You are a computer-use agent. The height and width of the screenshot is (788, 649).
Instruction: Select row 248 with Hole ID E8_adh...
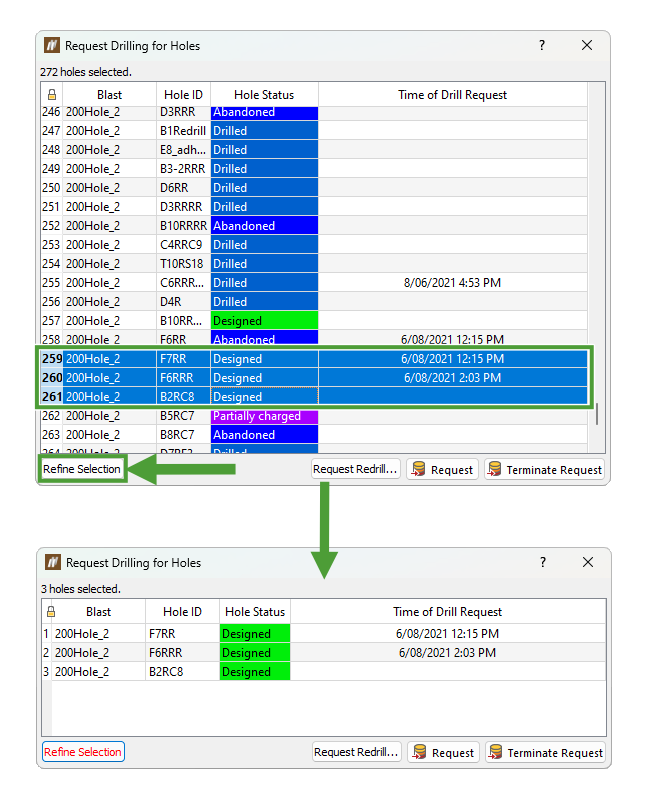coord(314,150)
